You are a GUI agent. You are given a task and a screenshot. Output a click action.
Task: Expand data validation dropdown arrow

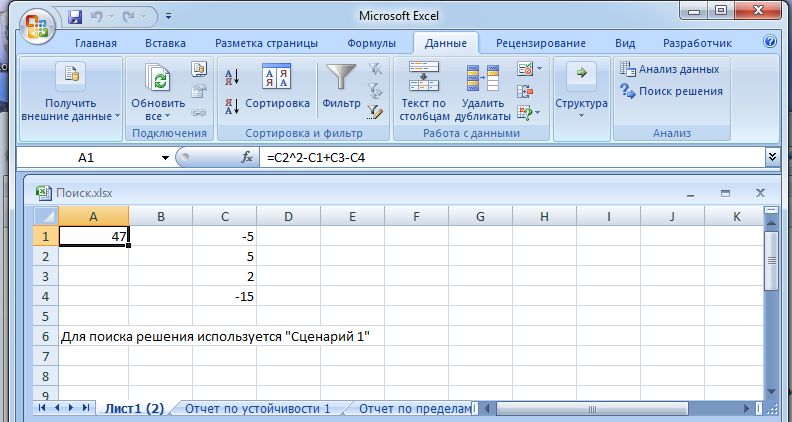click(x=539, y=69)
